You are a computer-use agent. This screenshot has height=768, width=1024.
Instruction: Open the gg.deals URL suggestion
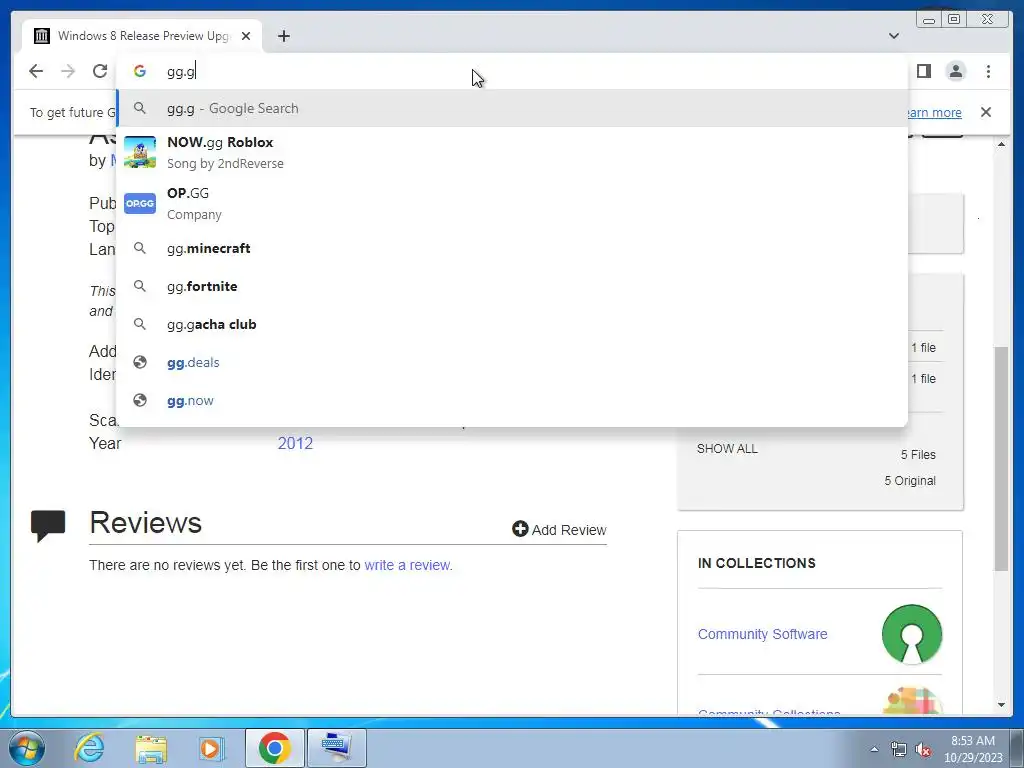click(512, 362)
